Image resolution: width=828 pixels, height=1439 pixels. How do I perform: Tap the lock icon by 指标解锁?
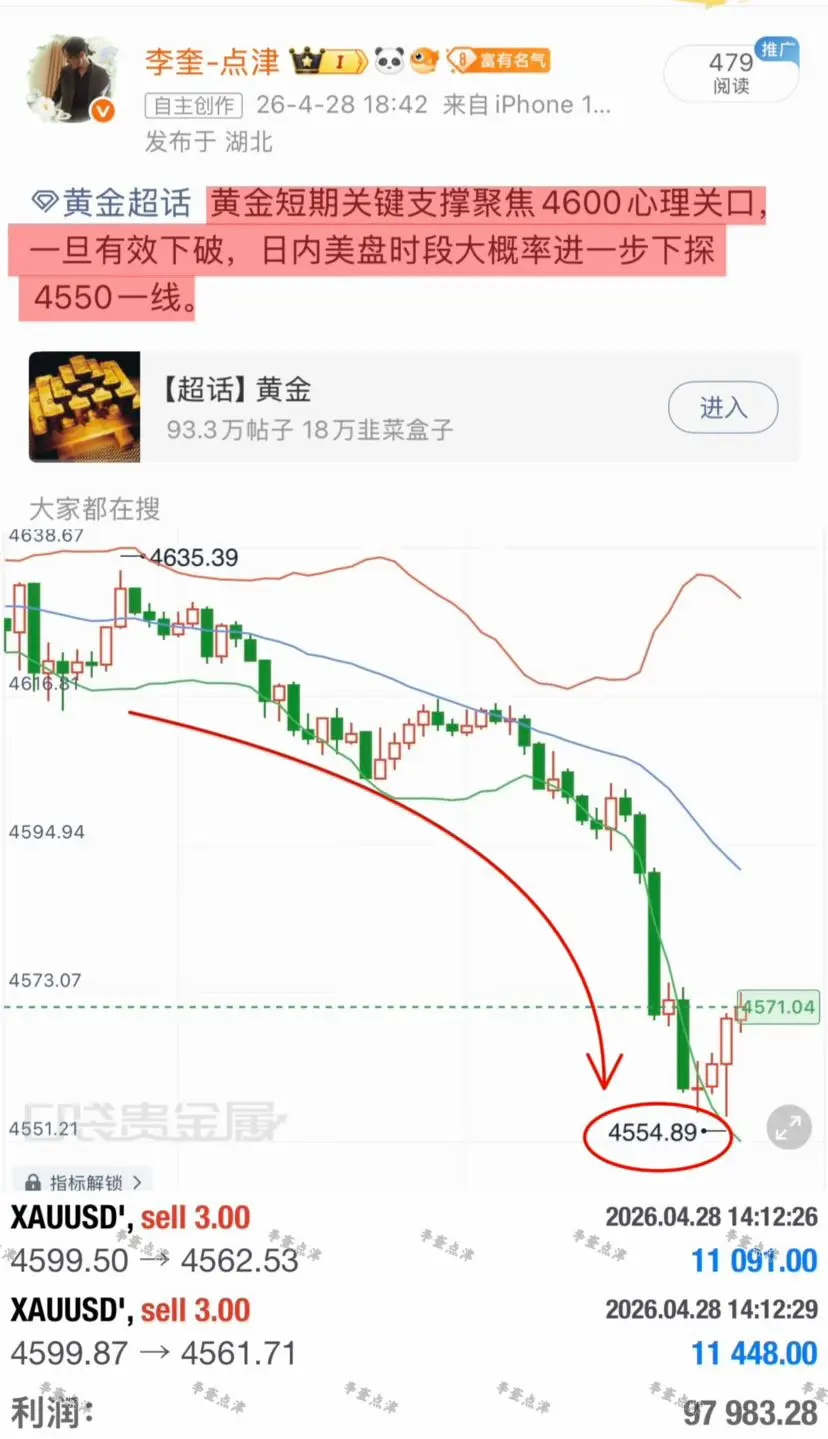(33, 1182)
